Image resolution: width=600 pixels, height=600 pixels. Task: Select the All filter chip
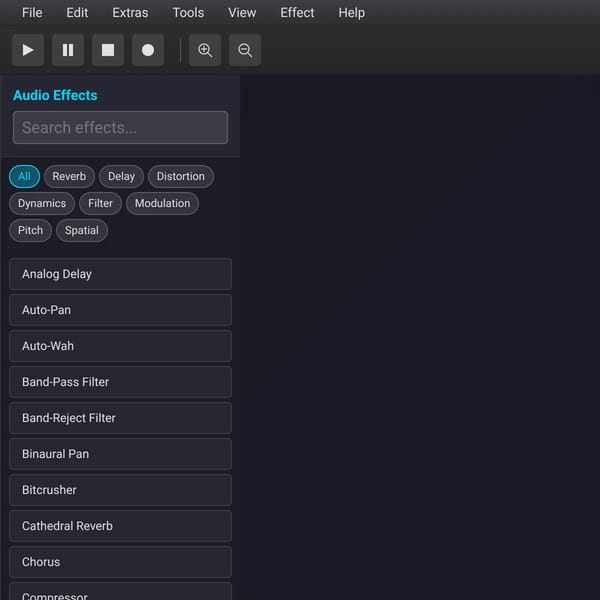(24, 176)
